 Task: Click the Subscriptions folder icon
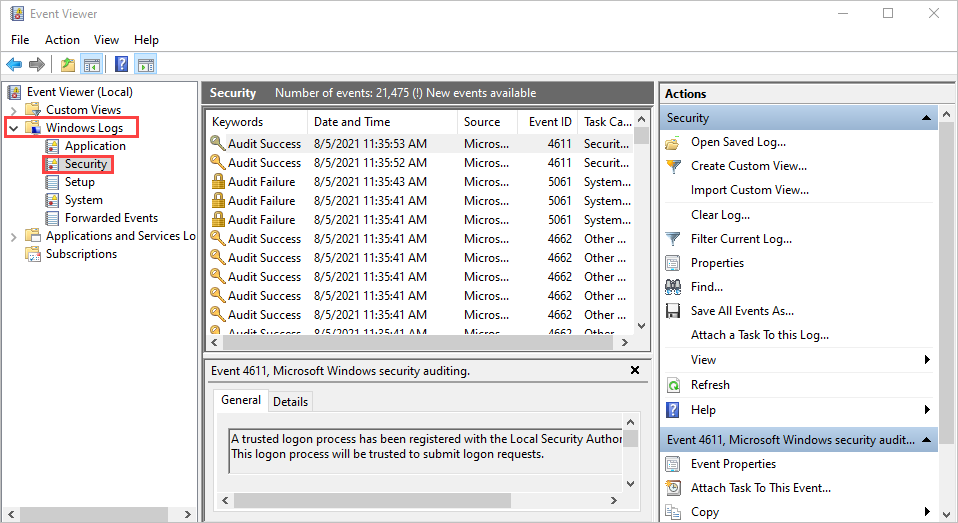click(32, 254)
